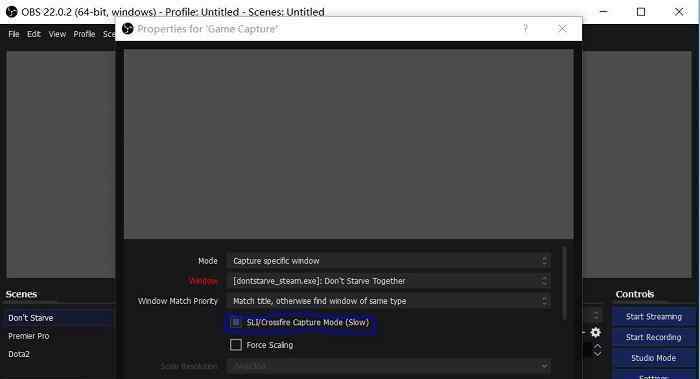
Task: Click Start Recording button
Action: (654, 337)
